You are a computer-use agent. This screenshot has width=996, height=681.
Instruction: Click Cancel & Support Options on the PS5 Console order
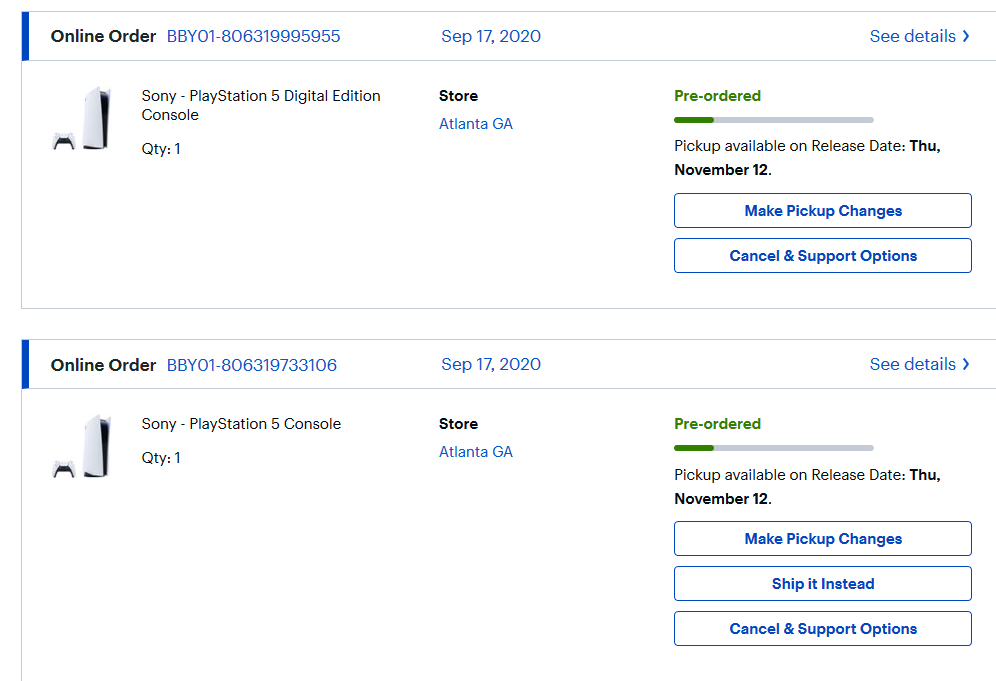(x=823, y=628)
